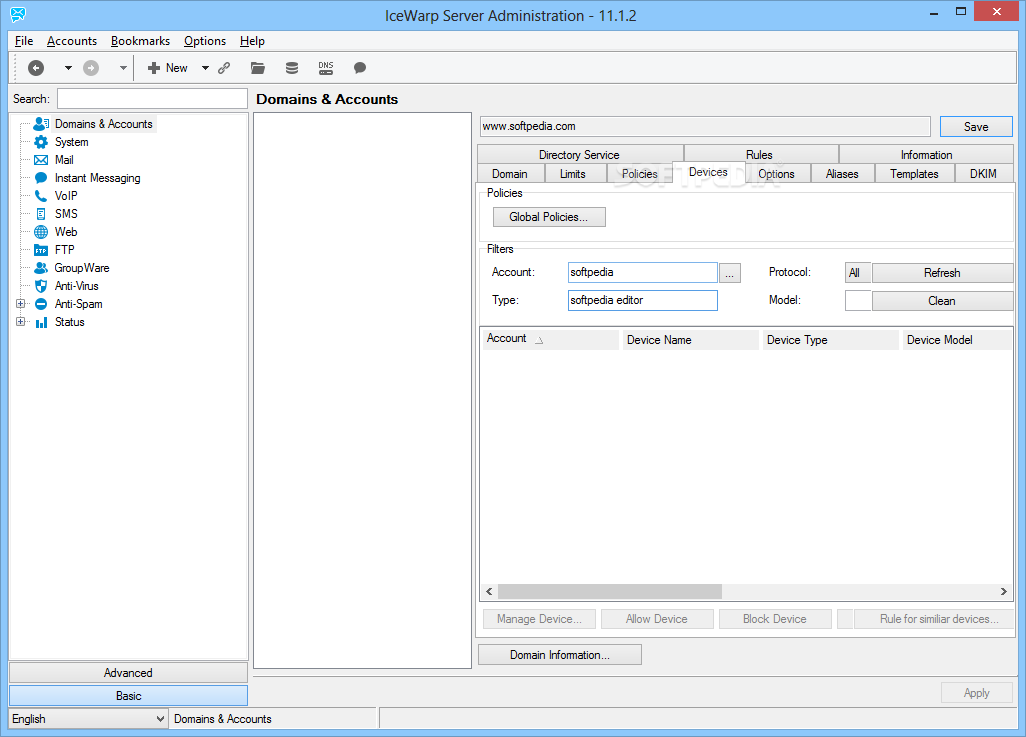Viewport: 1026px width, 737px height.
Task: Open the File menu
Action: click(x=24, y=41)
